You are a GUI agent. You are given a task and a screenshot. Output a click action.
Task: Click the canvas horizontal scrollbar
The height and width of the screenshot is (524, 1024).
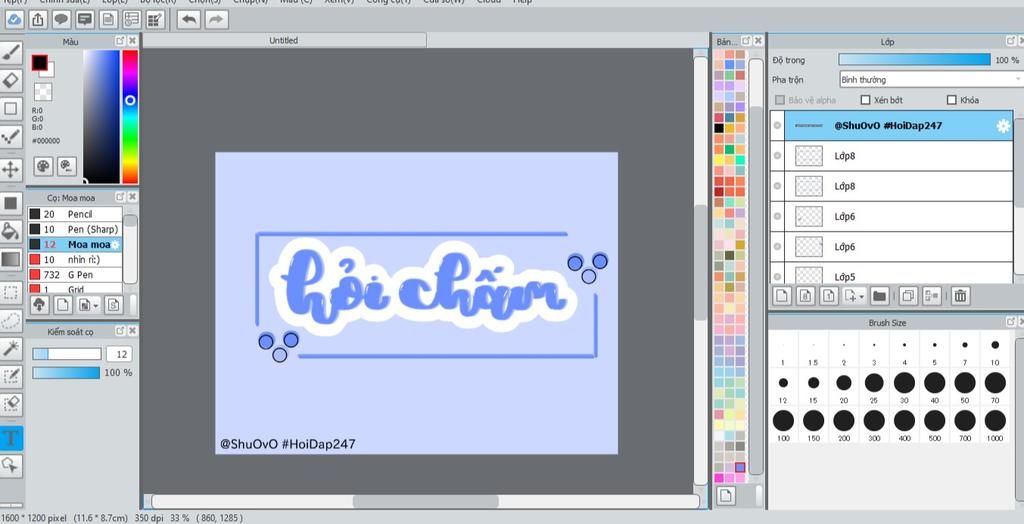tap(425, 502)
